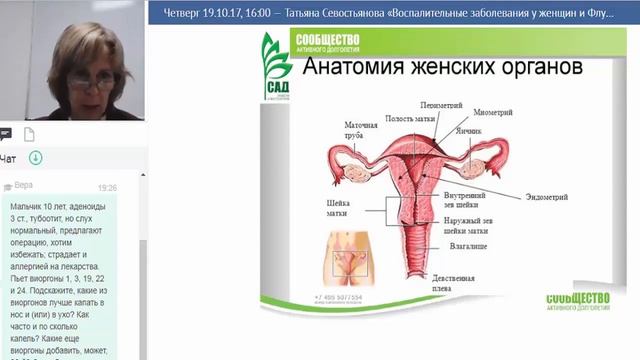
Task: Click the 'Миометрий' label
Action: (x=493, y=112)
